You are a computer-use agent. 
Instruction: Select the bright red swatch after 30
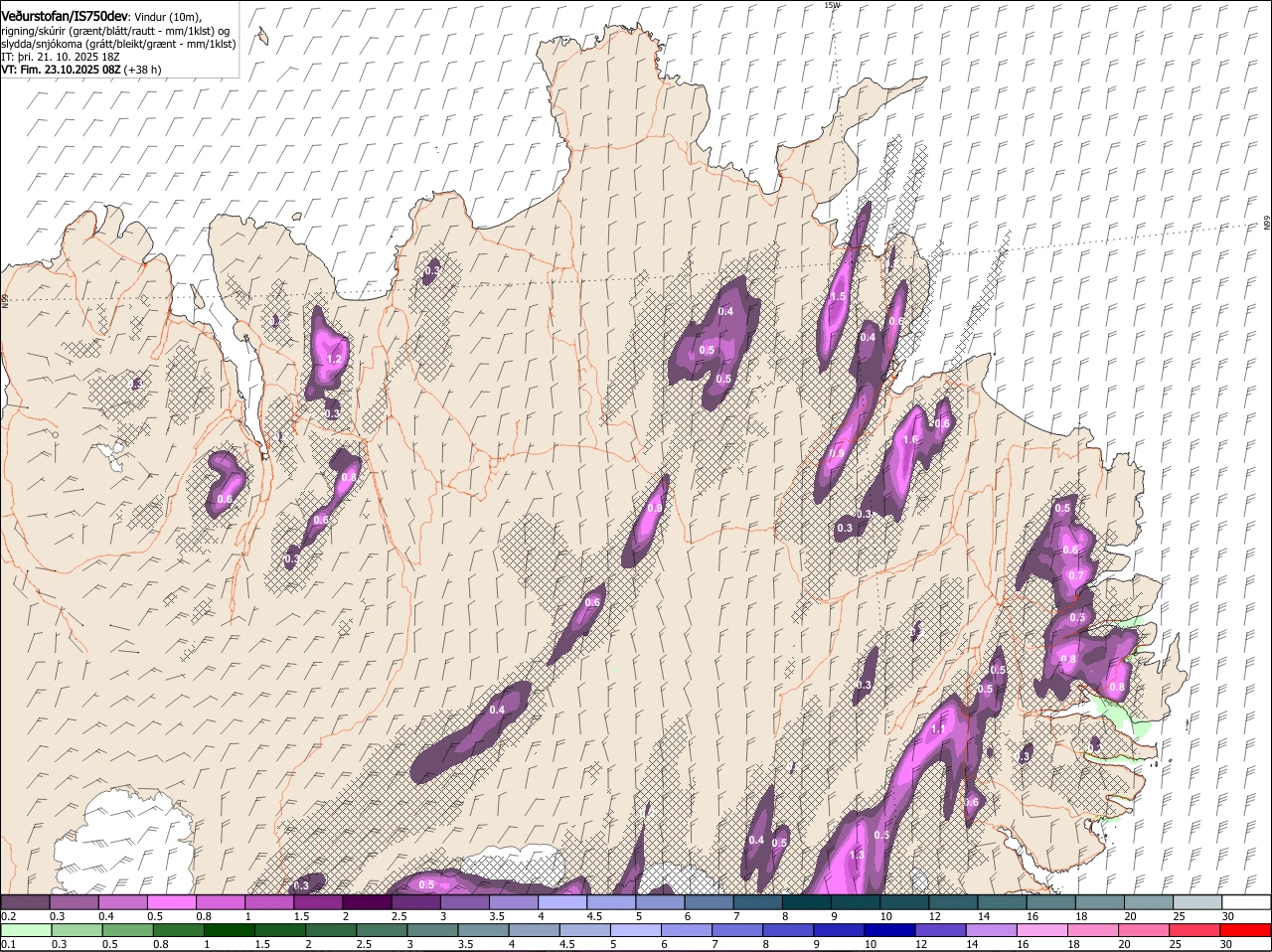point(1245,930)
